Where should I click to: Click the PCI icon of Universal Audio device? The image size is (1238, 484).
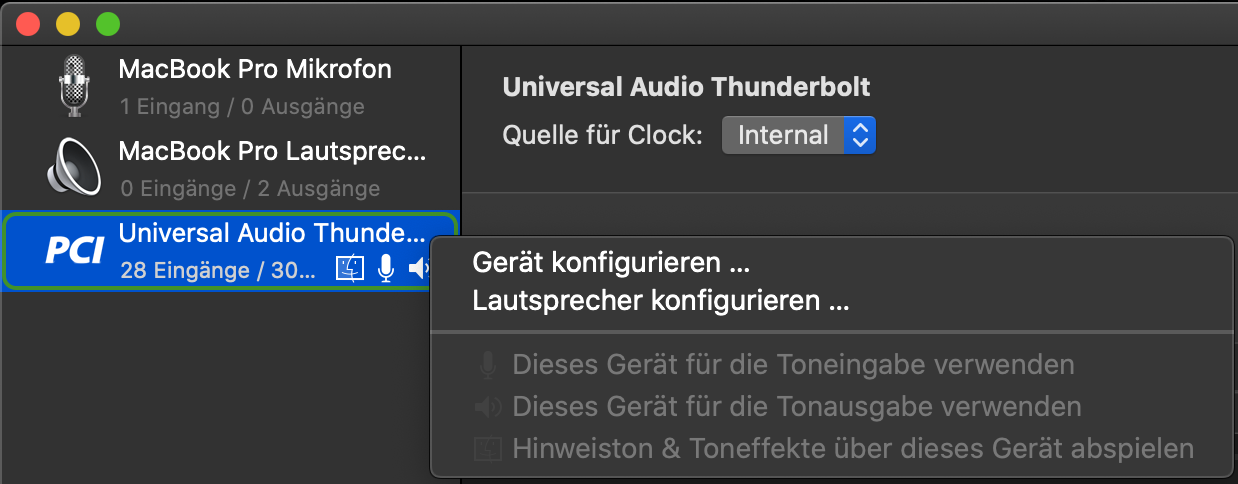pos(75,250)
